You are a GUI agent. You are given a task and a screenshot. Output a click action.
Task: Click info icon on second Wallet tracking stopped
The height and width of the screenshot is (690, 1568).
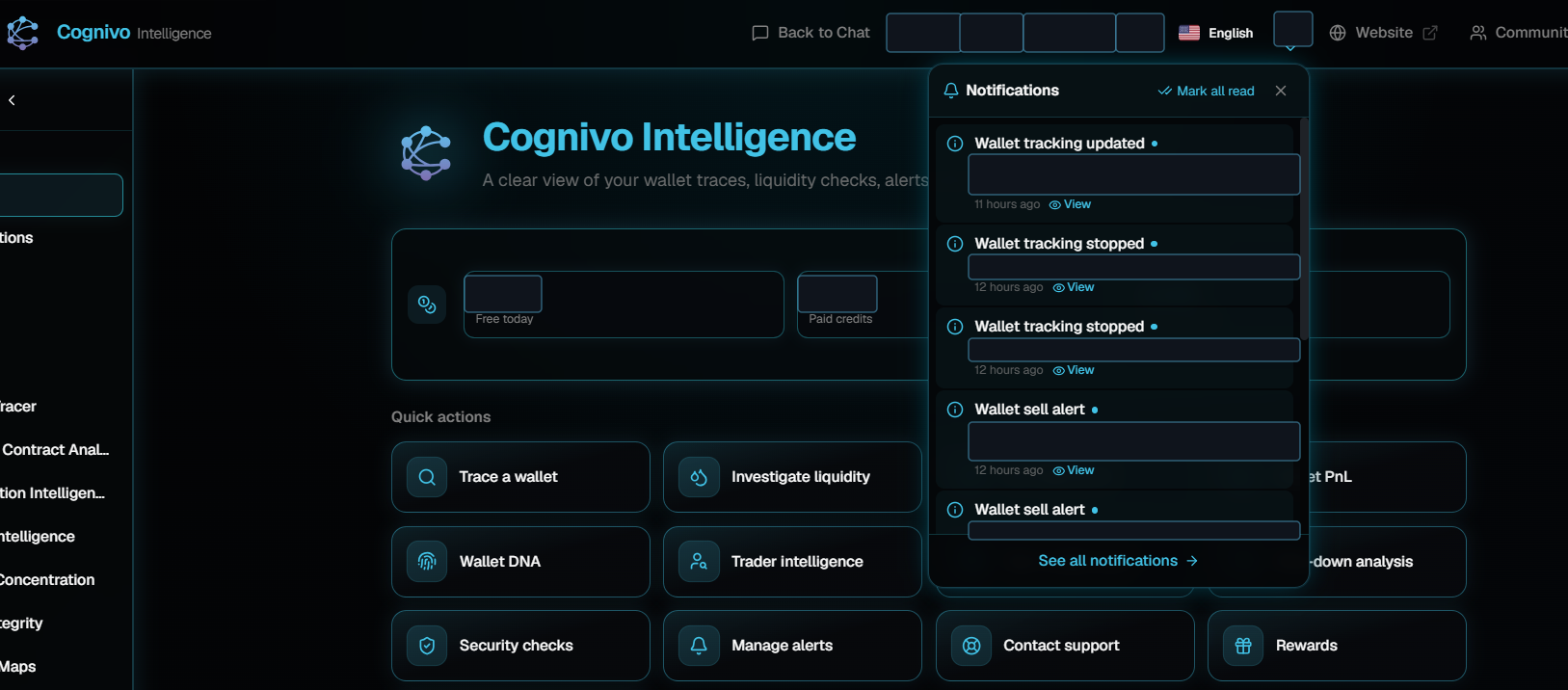(x=955, y=327)
